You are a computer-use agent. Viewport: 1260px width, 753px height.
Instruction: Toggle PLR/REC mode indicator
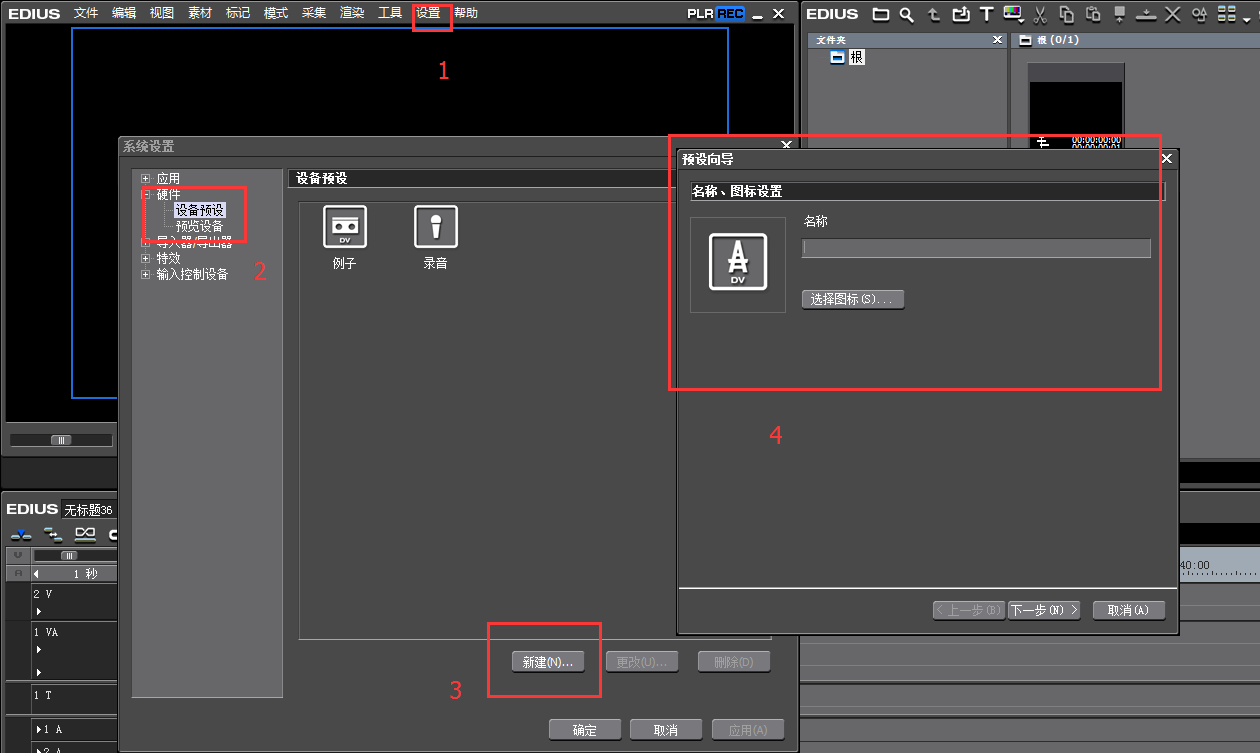tap(715, 14)
